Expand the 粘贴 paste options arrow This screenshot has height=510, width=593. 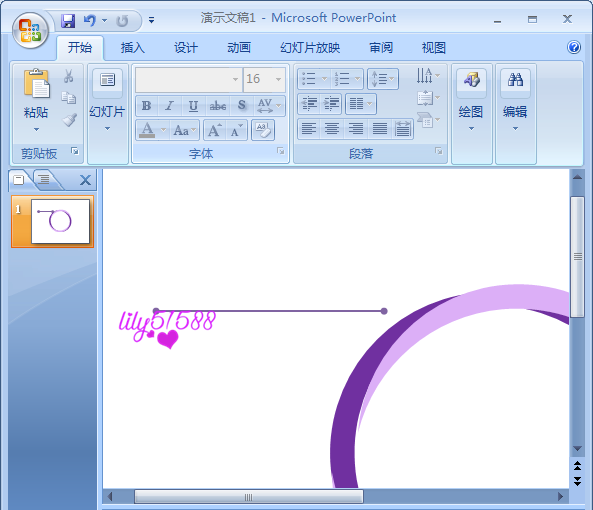point(36,129)
